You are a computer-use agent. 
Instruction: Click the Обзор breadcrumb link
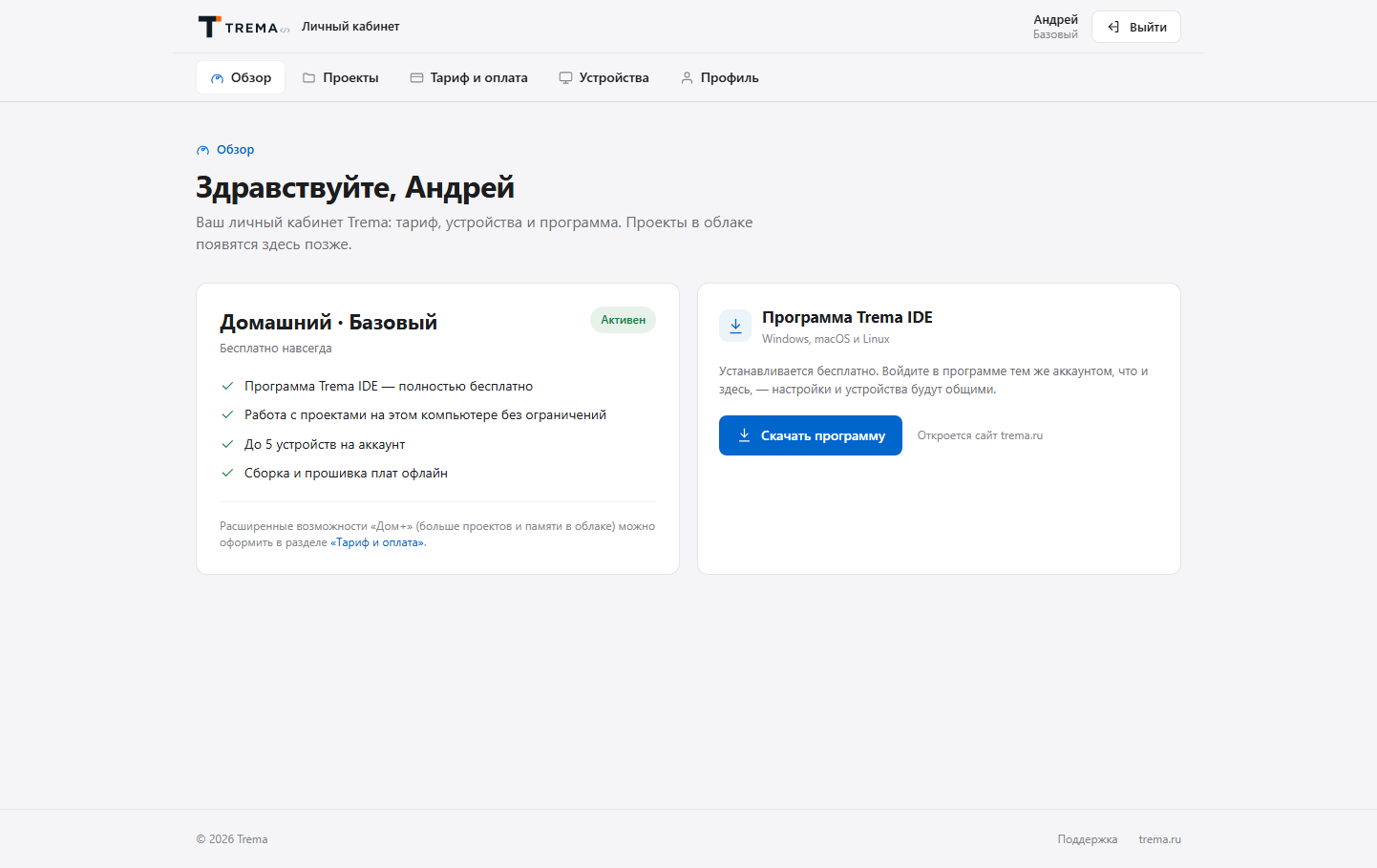[x=225, y=150]
